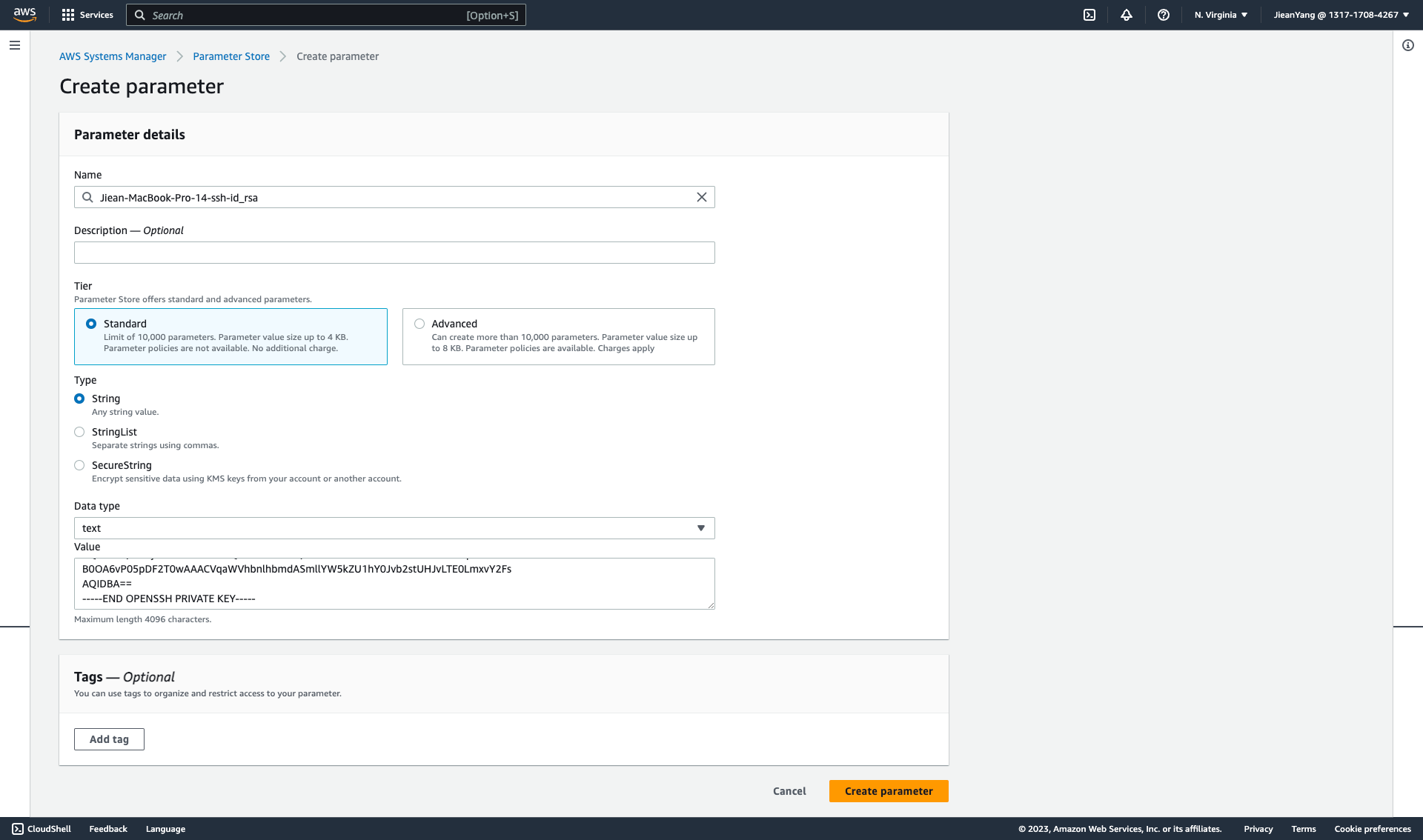
Task: Open Cookie preferences in footer
Action: (1373, 829)
